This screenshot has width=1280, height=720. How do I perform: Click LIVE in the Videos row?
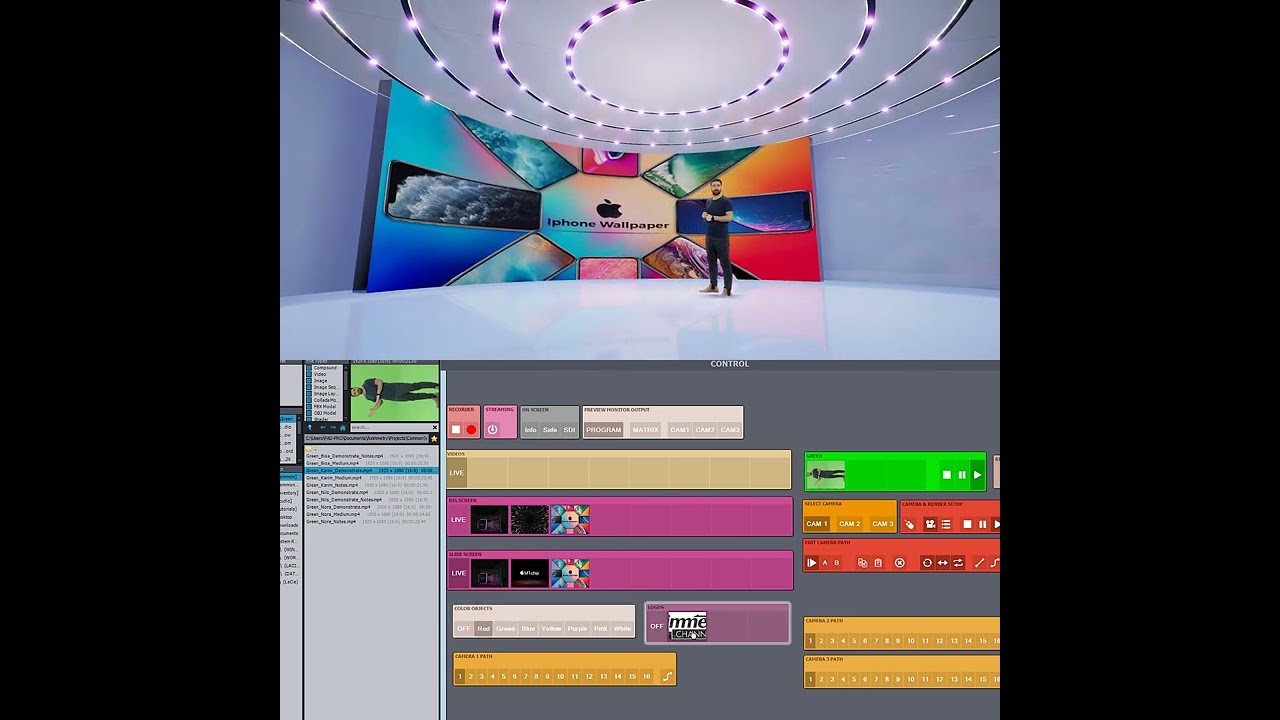[x=457, y=473]
